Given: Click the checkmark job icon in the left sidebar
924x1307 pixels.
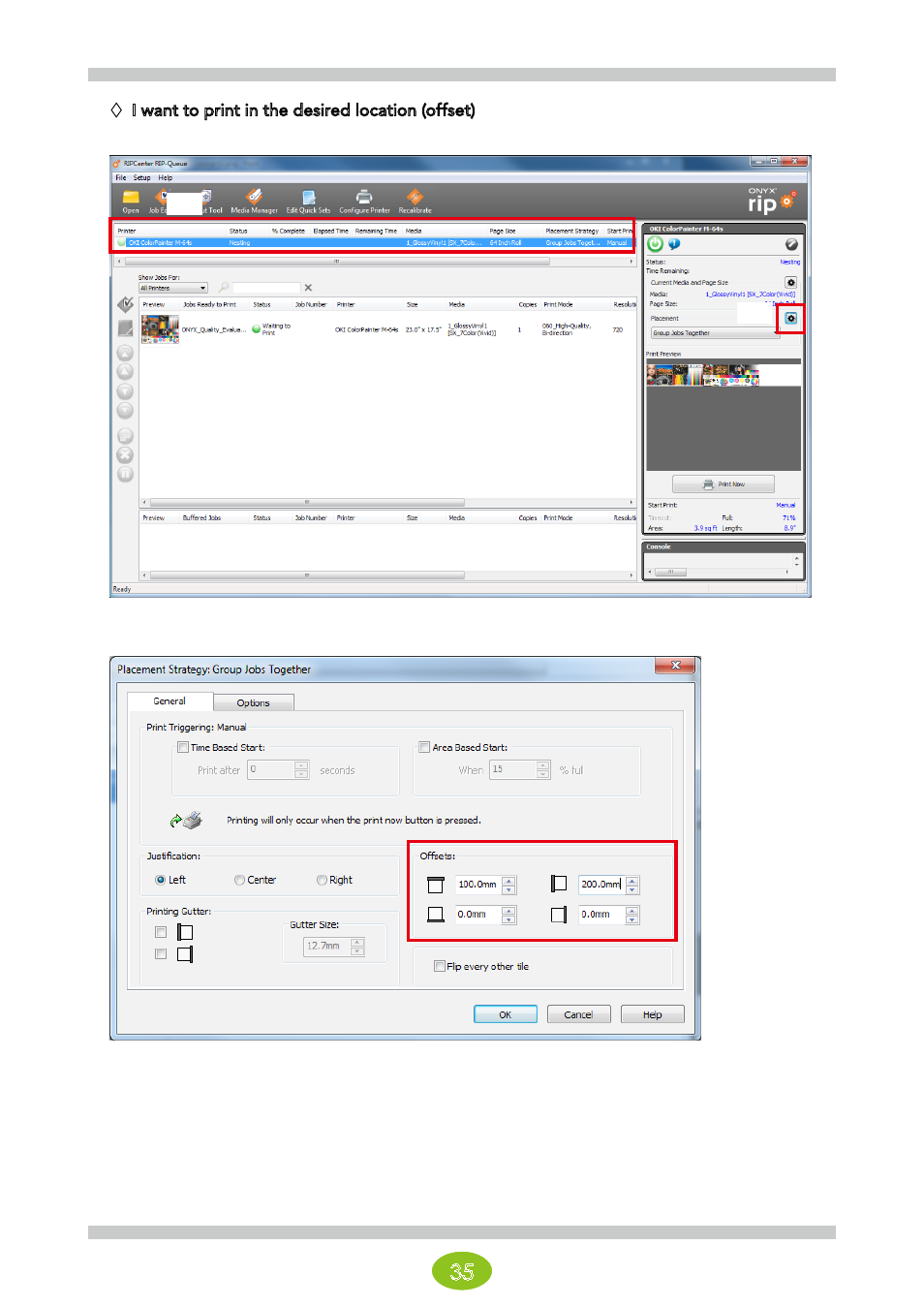Looking at the screenshot, I should click(125, 305).
